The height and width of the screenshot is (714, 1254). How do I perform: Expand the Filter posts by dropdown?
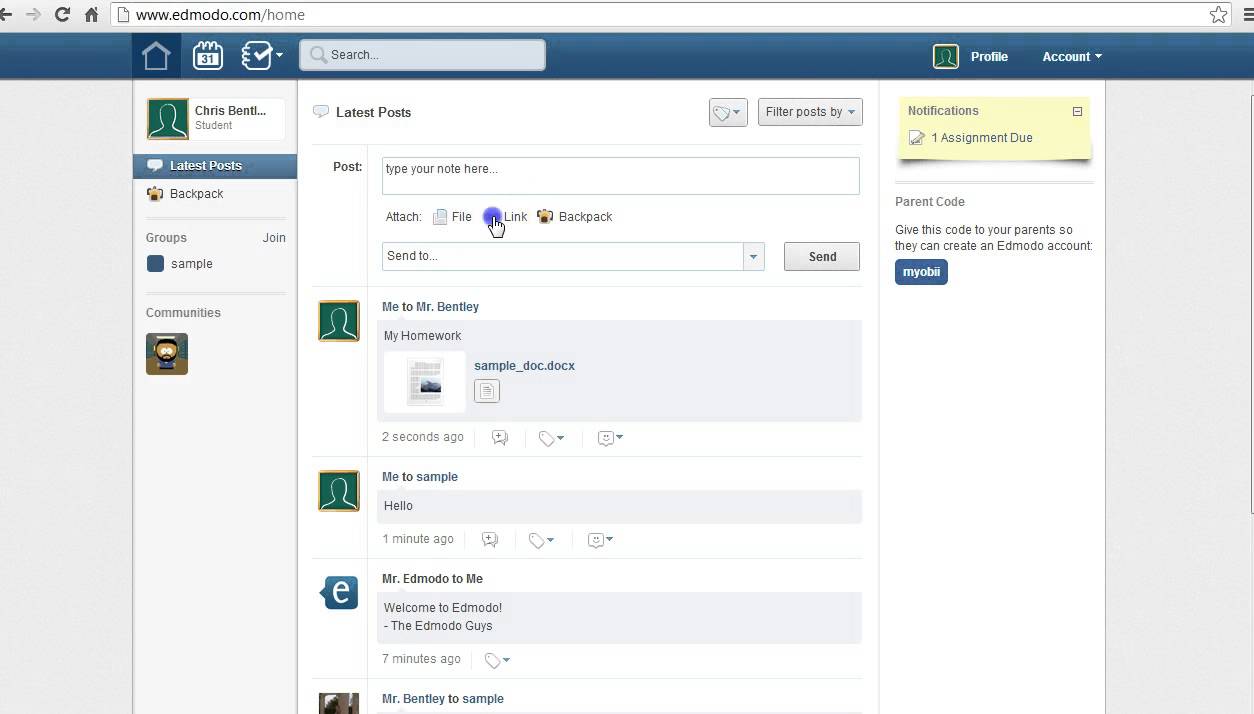click(810, 112)
